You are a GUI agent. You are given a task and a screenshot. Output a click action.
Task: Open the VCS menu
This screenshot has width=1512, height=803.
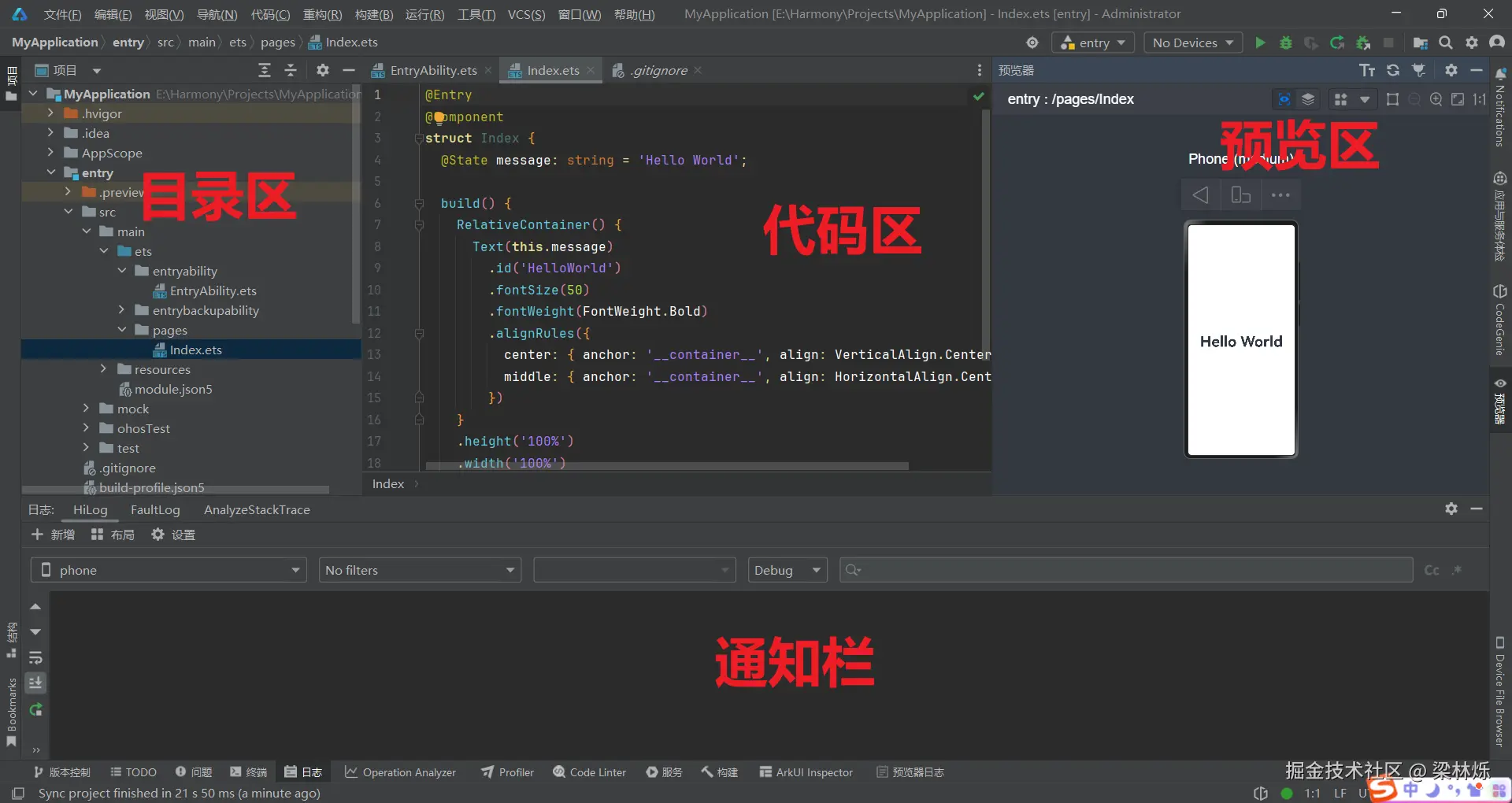click(526, 13)
